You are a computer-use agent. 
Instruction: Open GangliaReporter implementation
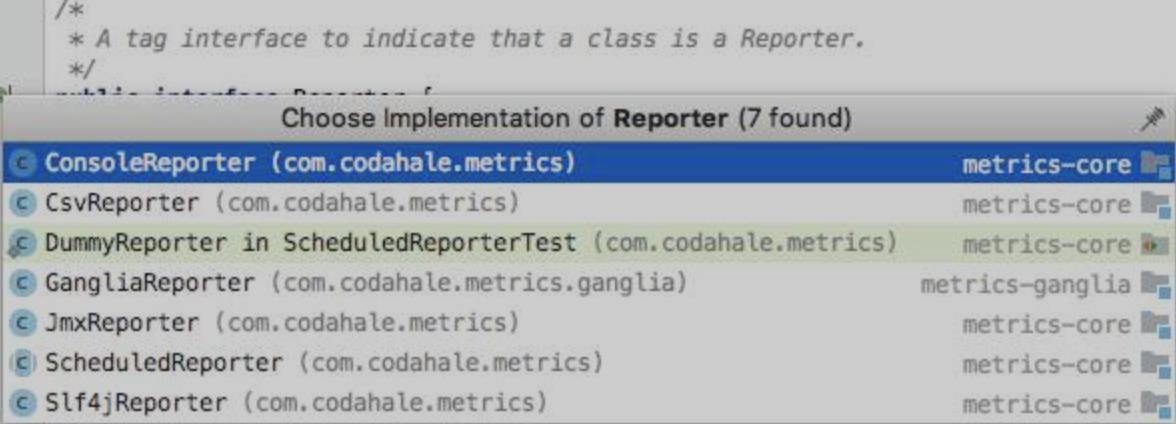tap(150, 283)
